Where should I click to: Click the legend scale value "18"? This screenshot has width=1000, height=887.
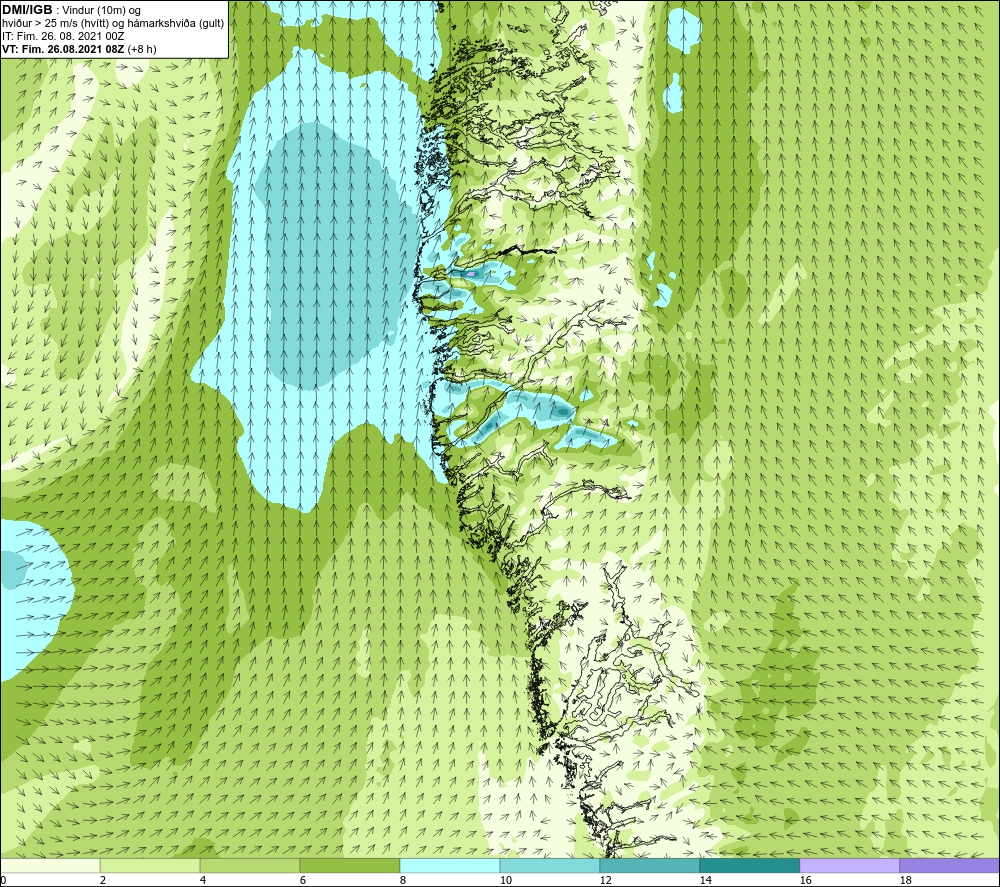click(906, 881)
